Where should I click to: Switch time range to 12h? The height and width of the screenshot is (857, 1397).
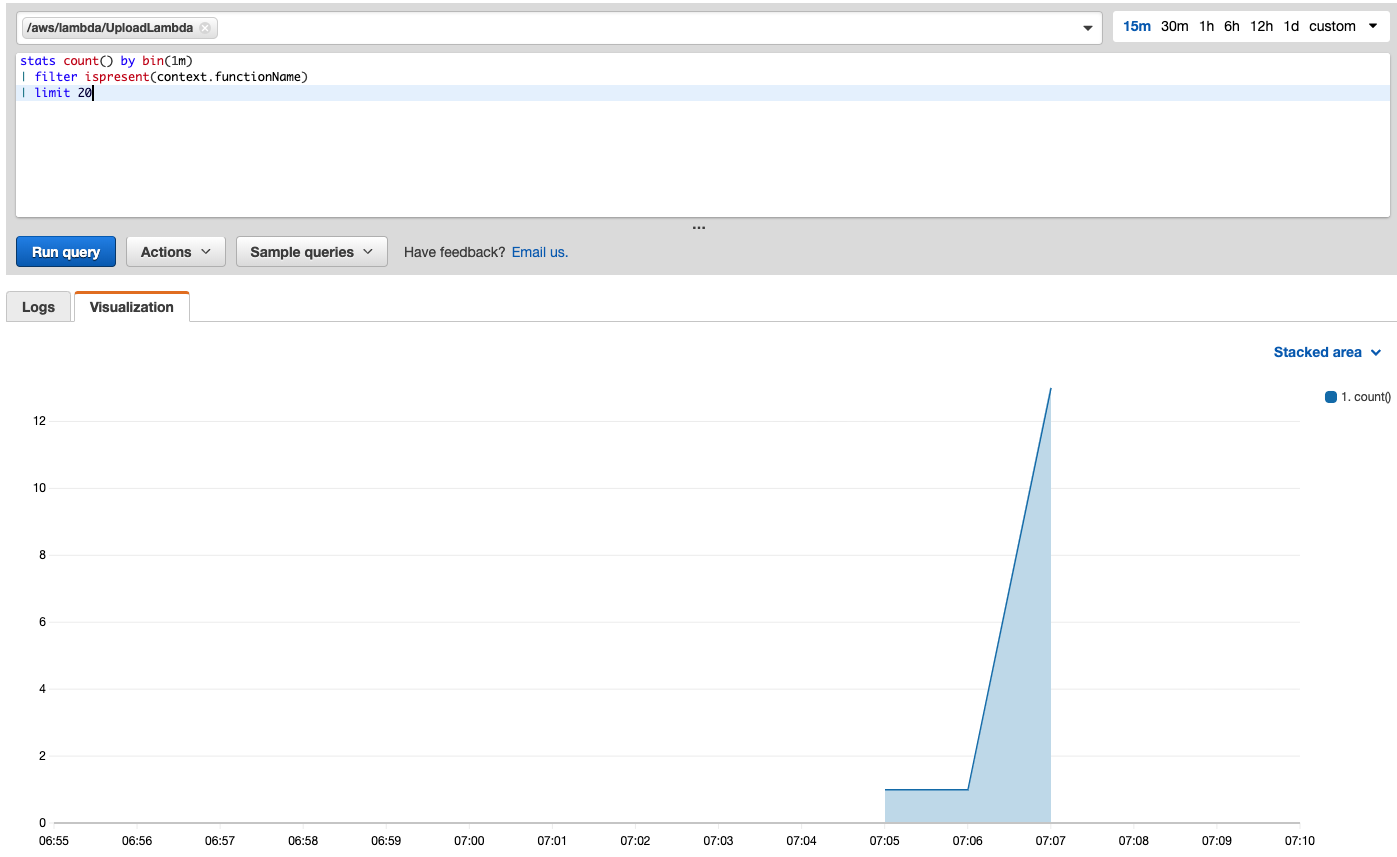[x=1262, y=27]
